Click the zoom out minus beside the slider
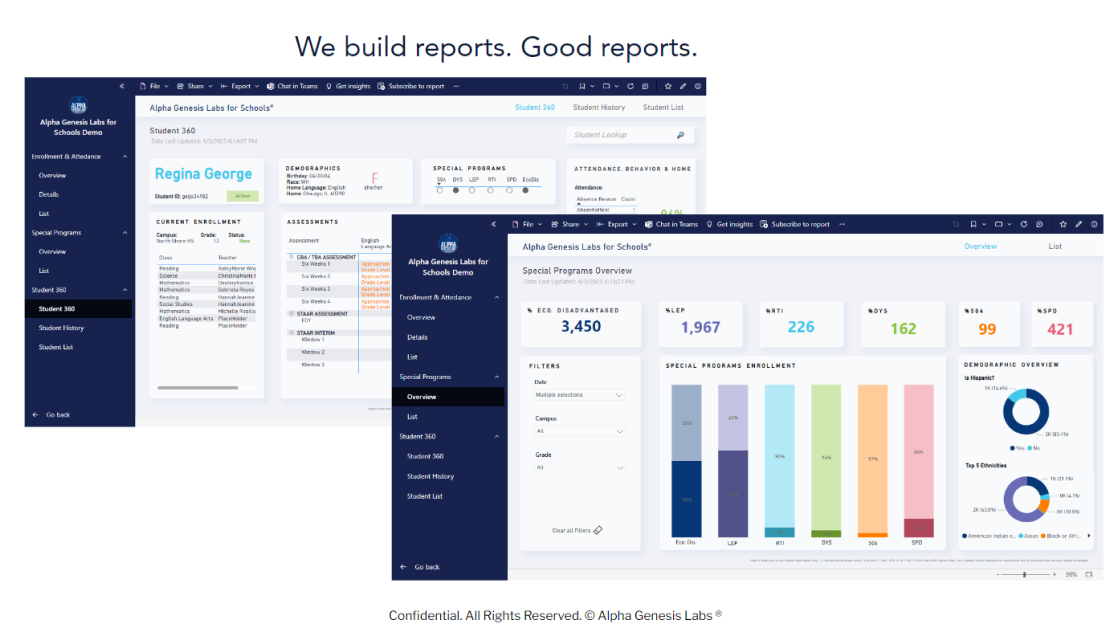The image size is (1114, 624). point(998,574)
